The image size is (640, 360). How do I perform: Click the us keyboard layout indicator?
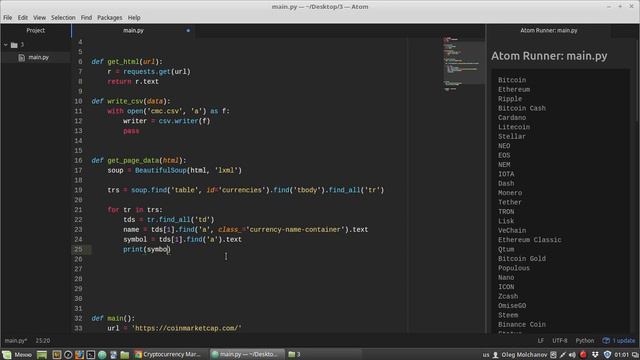[x=486, y=355]
